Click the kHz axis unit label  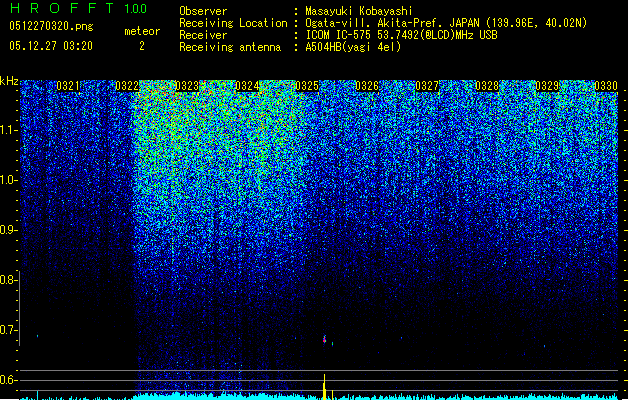(9, 81)
